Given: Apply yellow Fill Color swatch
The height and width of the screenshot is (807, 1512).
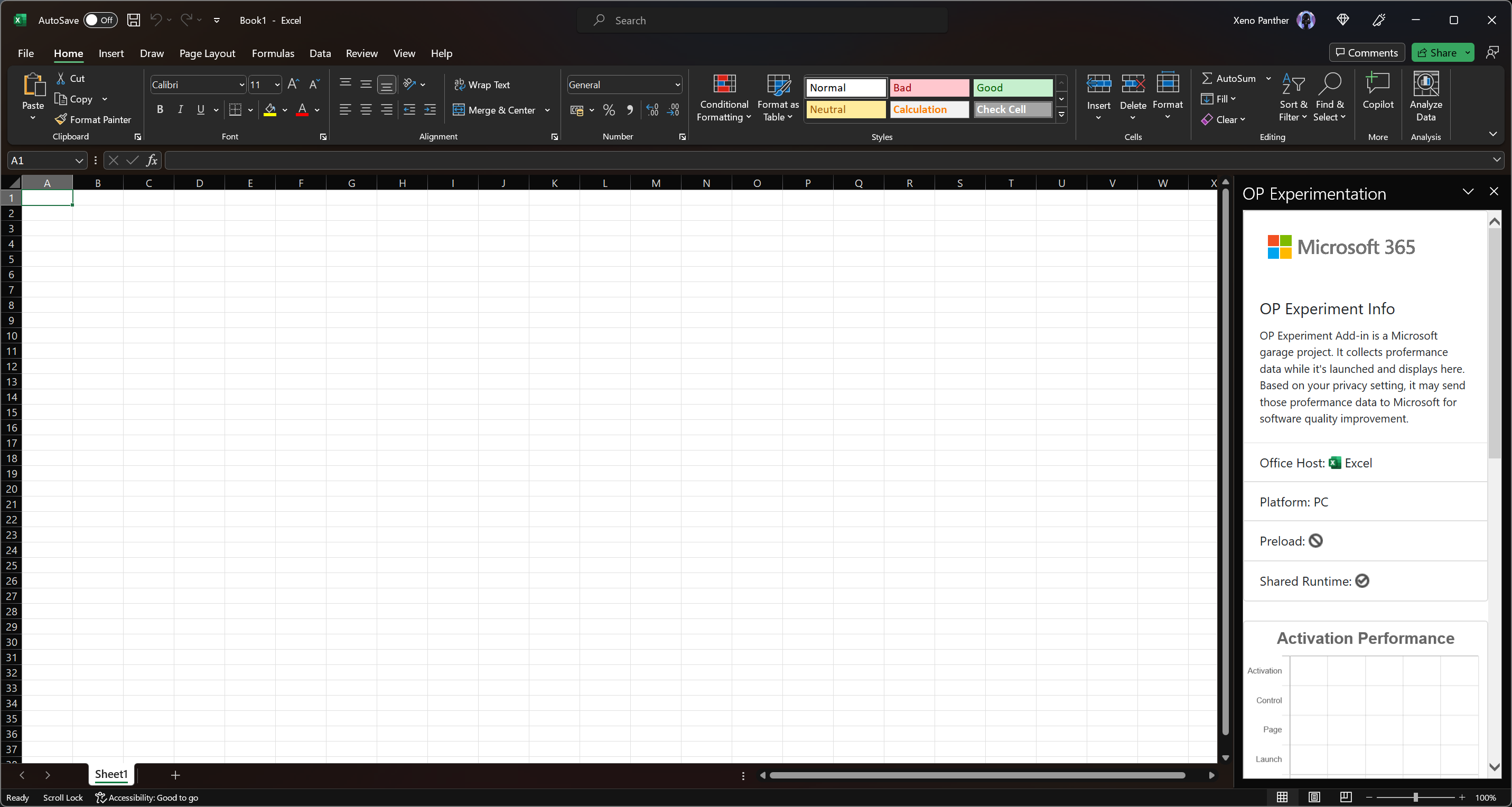Looking at the screenshot, I should [270, 110].
